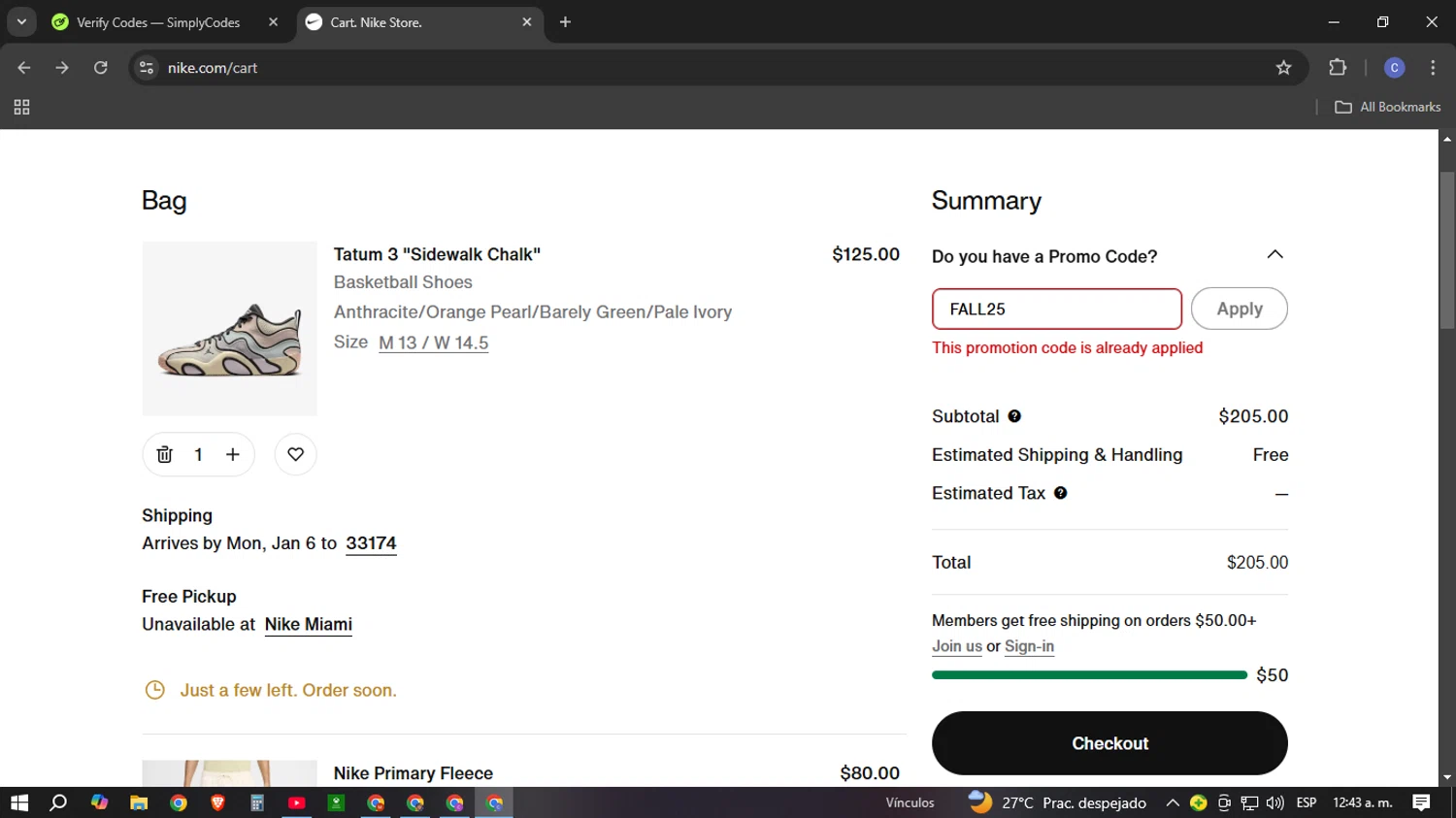Open the tab search dropdown arrow
The height and width of the screenshot is (818, 1456).
pyautogui.click(x=21, y=21)
